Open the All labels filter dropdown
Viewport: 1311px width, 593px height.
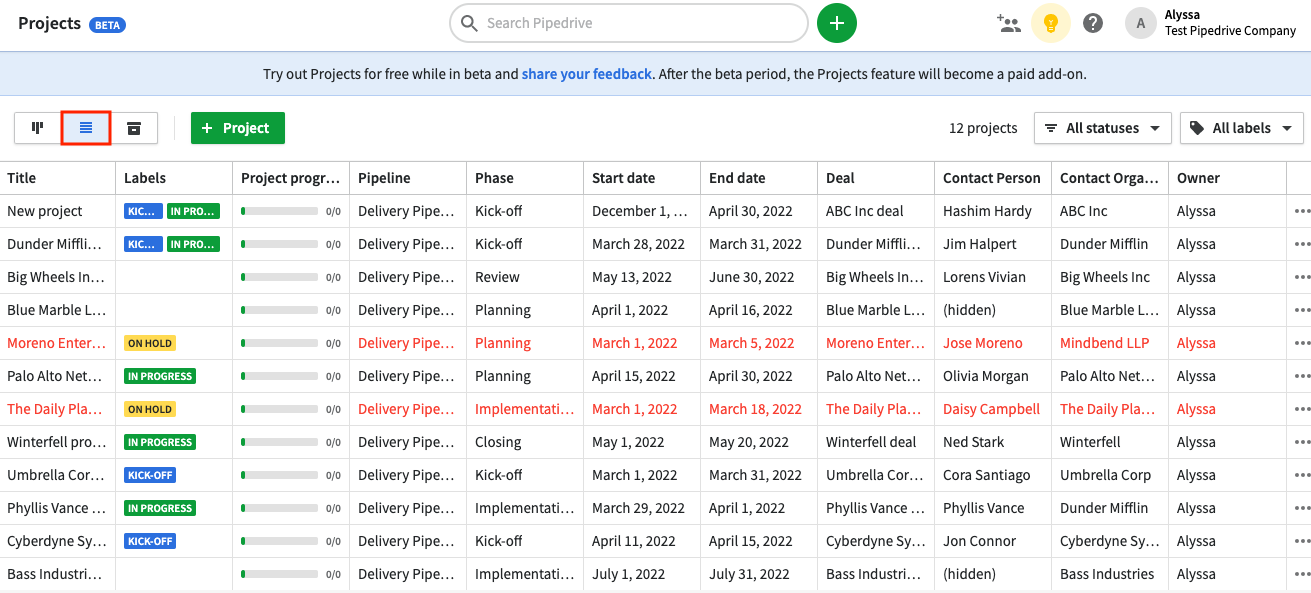1241,128
